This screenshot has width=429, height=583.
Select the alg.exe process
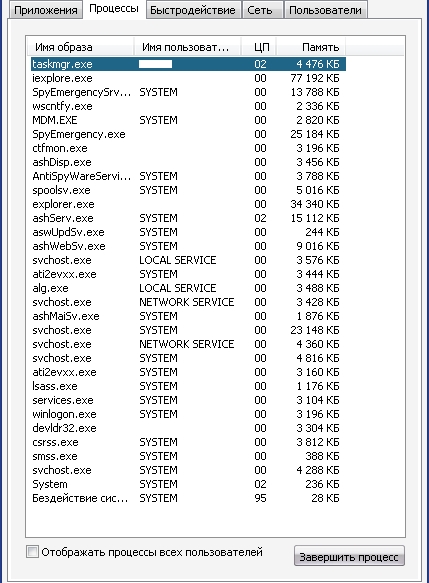click(188, 288)
